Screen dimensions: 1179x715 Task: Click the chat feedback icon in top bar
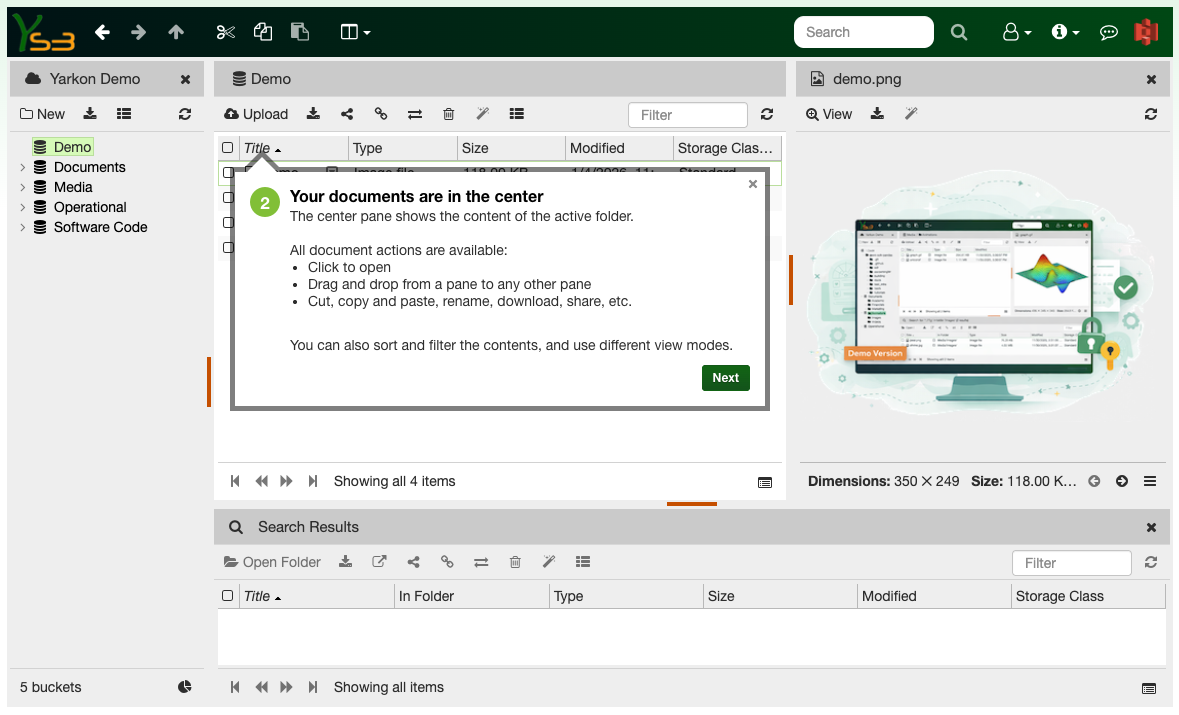pyautogui.click(x=1108, y=32)
